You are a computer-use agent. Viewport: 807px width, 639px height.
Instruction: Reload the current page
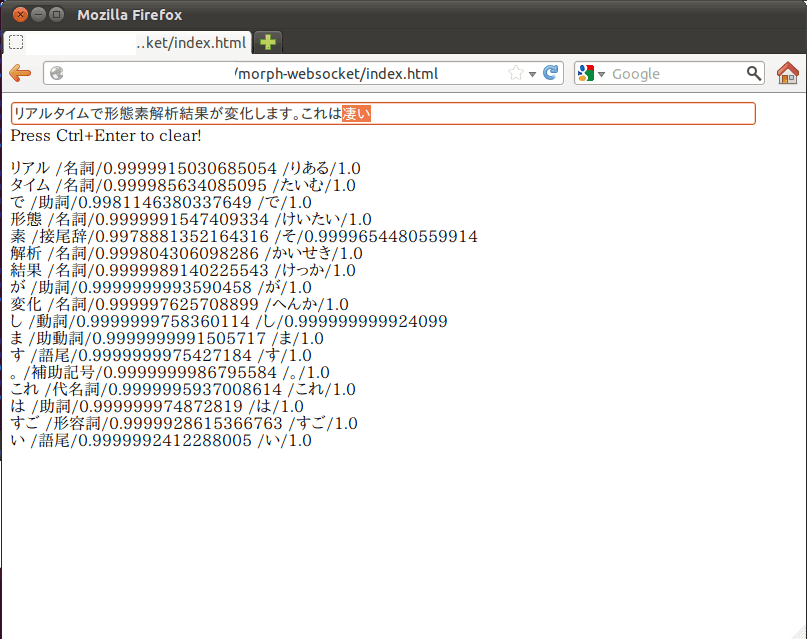pyautogui.click(x=550, y=74)
